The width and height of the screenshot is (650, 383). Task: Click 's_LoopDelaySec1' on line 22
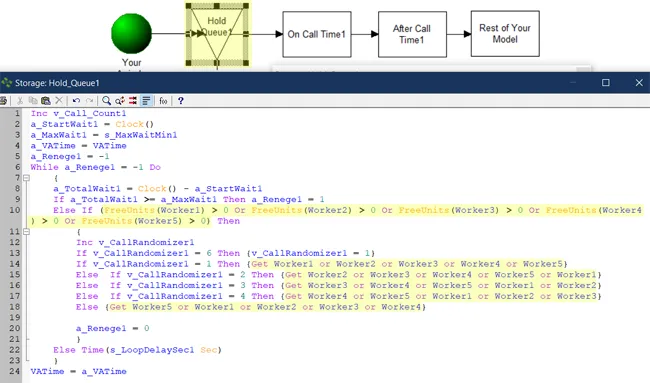(152, 350)
